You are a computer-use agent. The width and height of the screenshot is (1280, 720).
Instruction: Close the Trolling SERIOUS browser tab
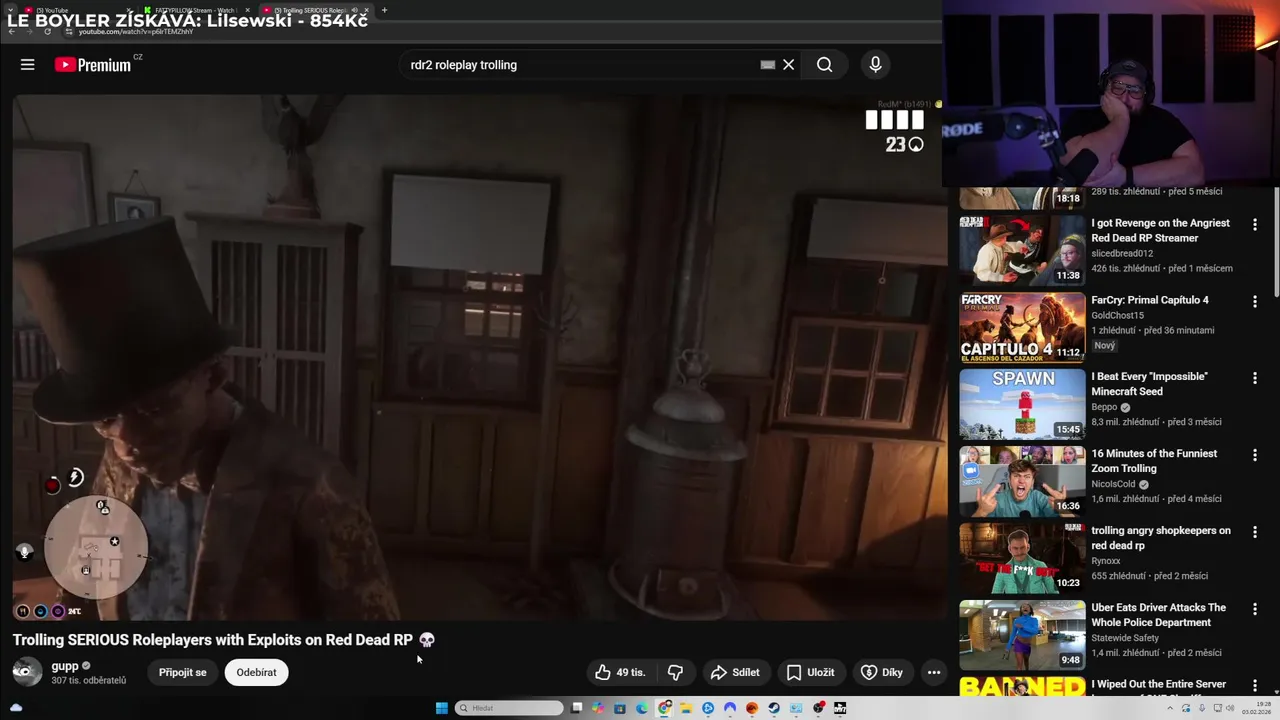click(x=367, y=10)
